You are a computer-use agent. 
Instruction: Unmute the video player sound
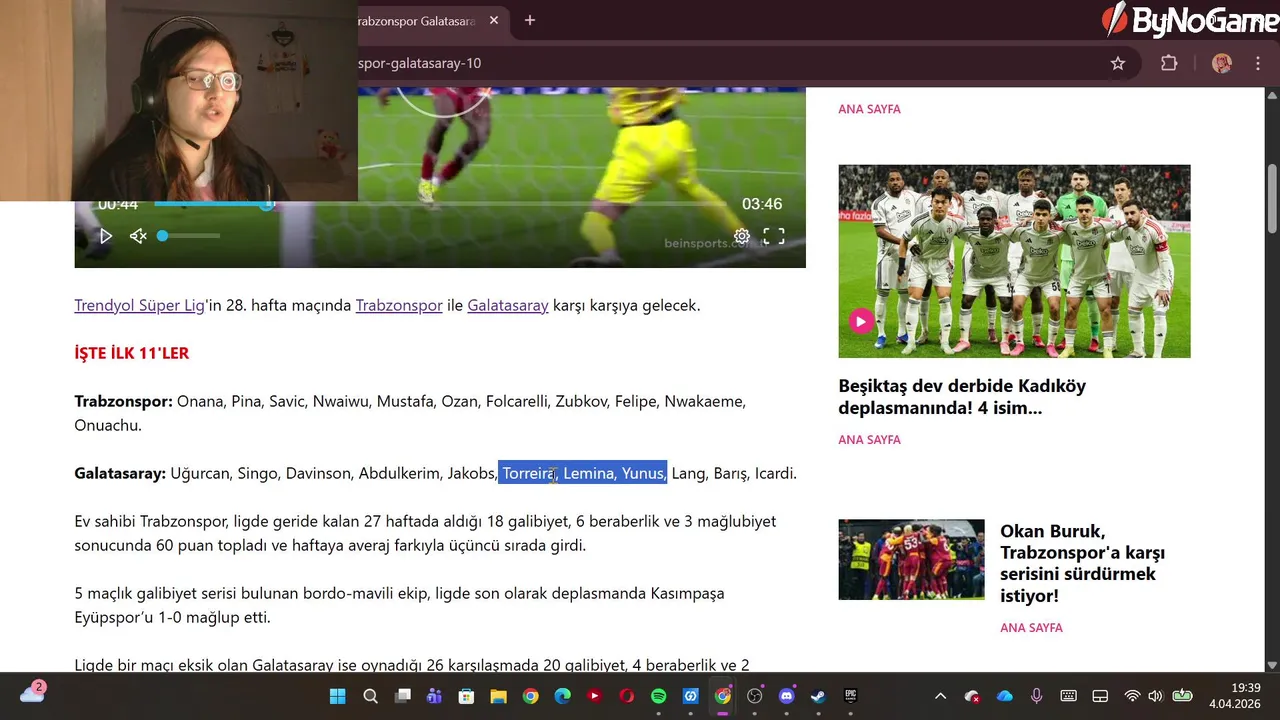point(138,236)
